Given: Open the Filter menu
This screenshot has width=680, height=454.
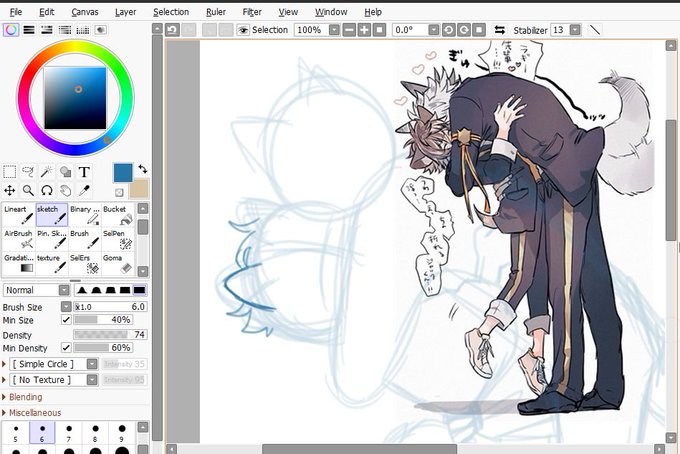Looking at the screenshot, I should click(252, 12).
